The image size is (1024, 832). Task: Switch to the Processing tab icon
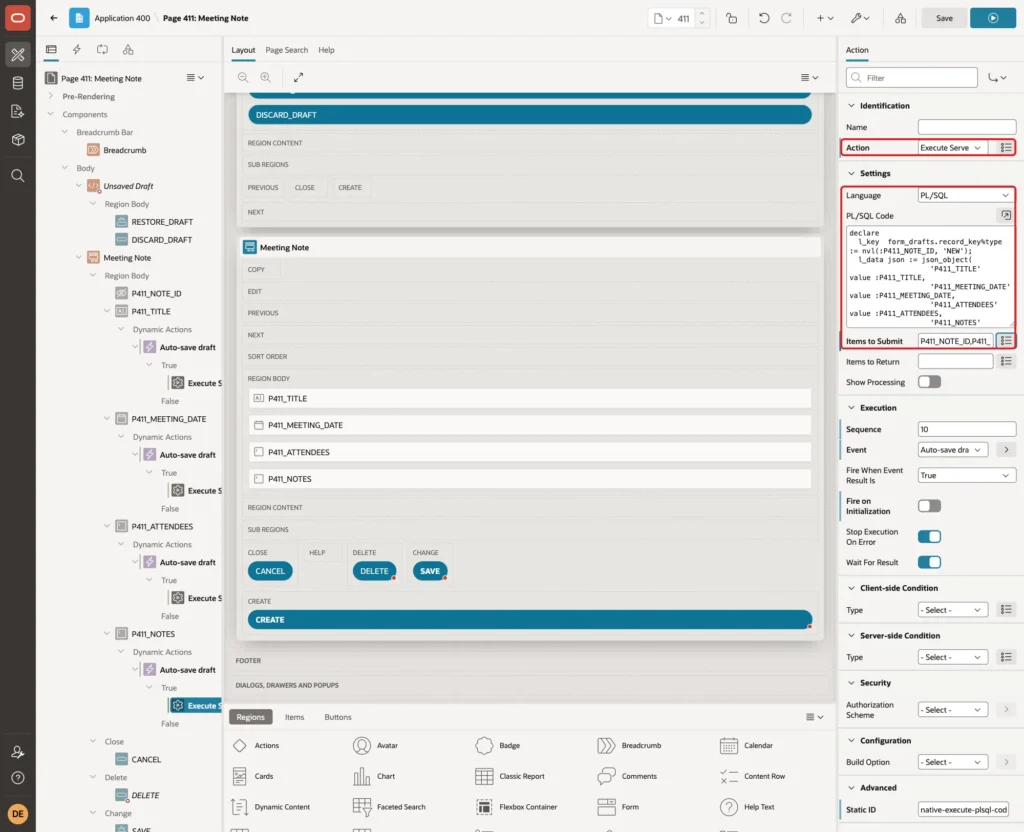click(103, 50)
